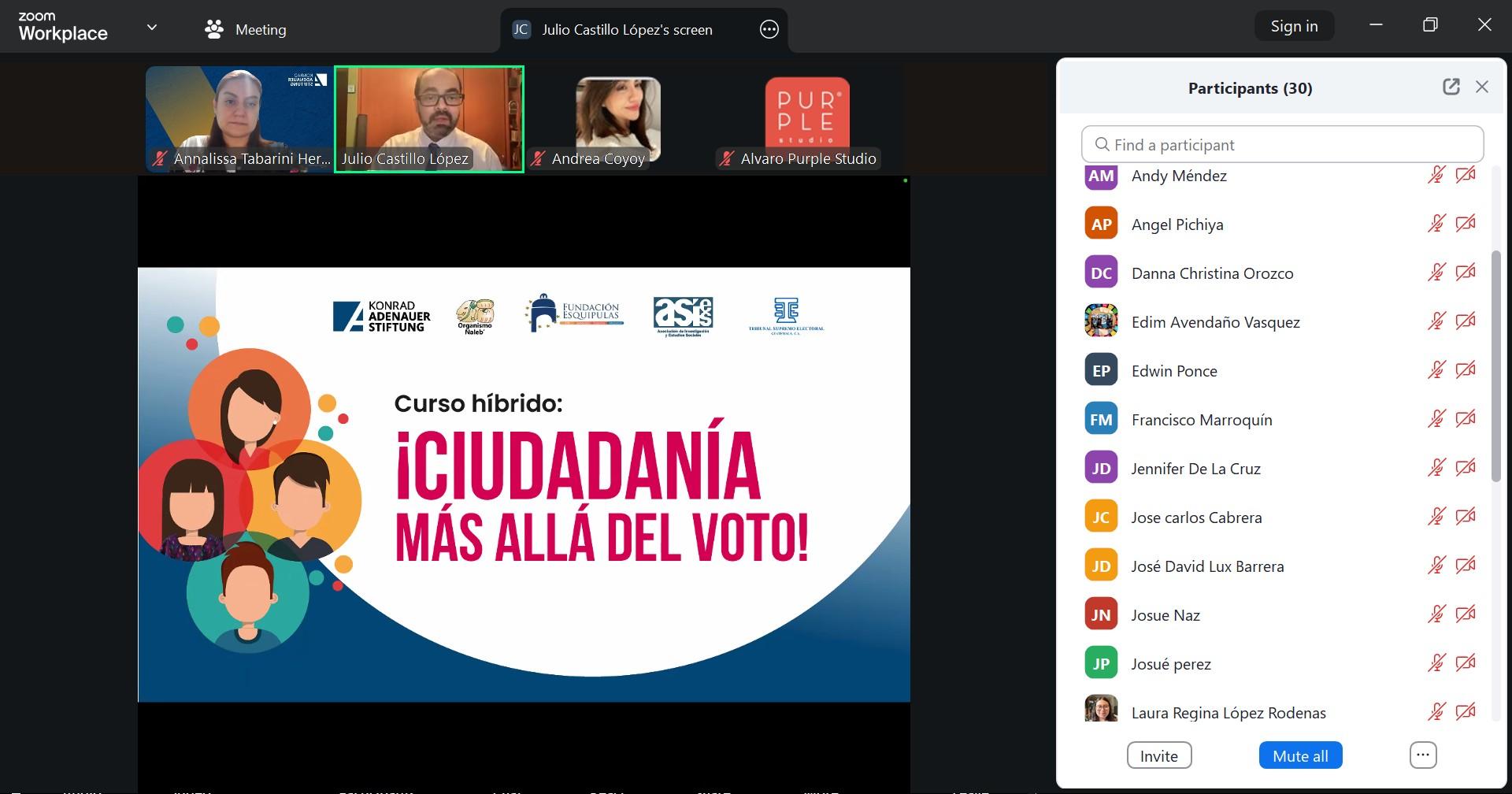Click the Mute all button
Image resolution: width=1512 pixels, height=794 pixels.
[x=1300, y=755]
